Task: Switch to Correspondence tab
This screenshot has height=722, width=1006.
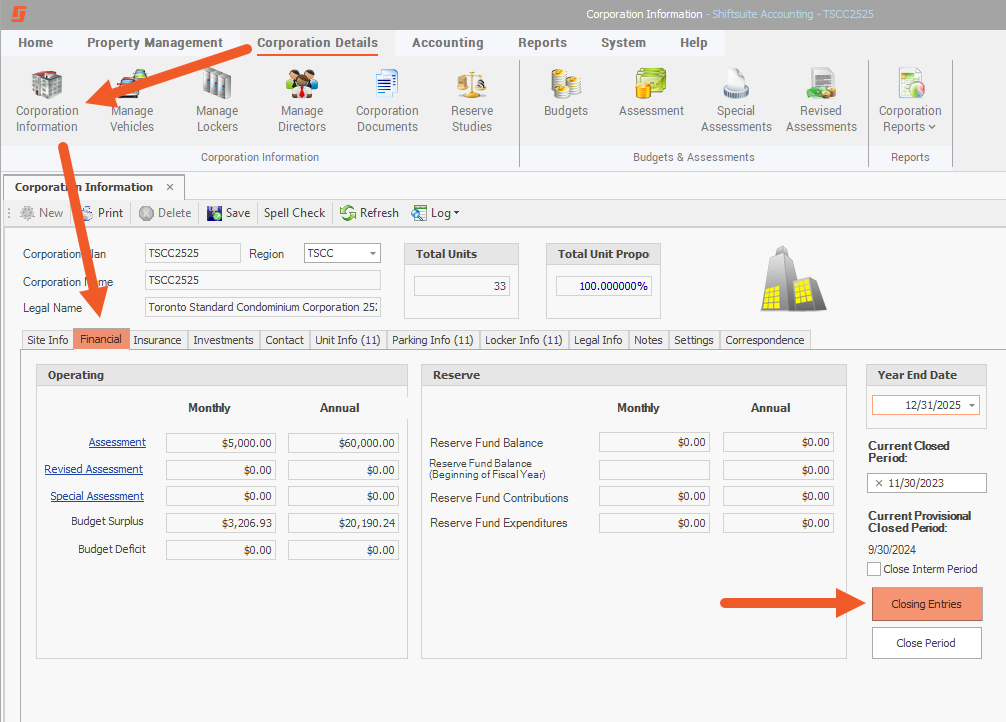Action: (765, 340)
